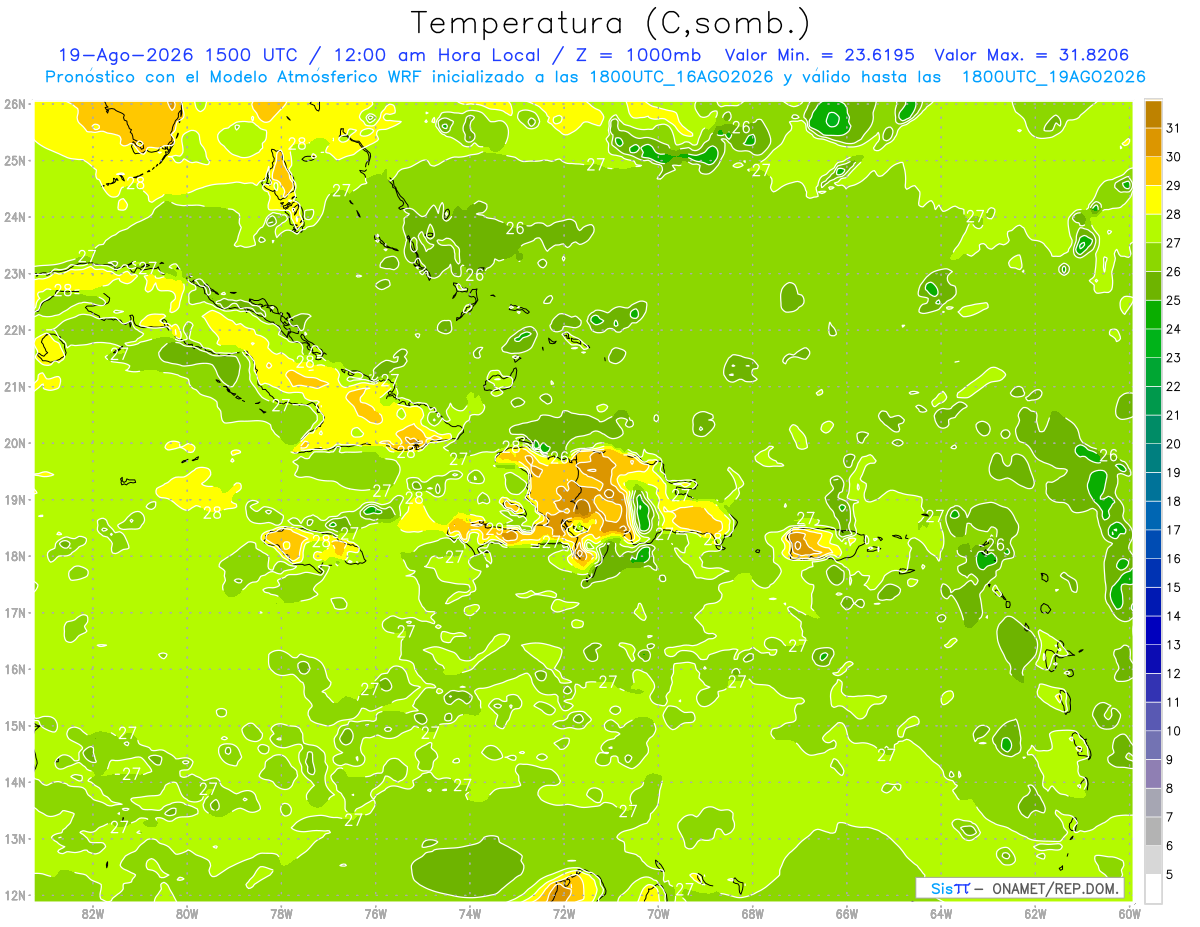Click the "70W" longitude axis label
The height and width of the screenshot is (927, 1200).
pyautogui.click(x=658, y=913)
